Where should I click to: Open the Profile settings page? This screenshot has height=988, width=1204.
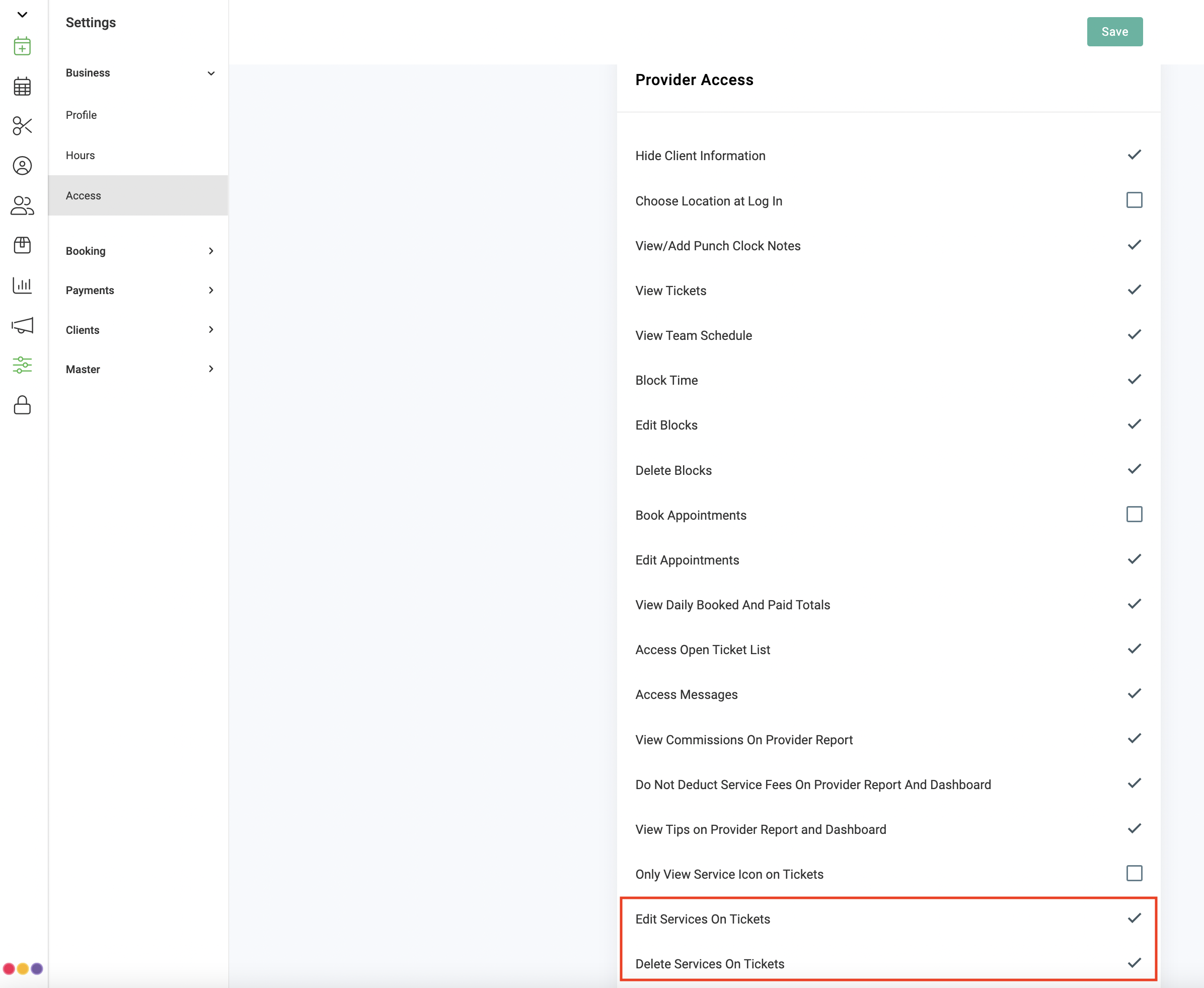click(x=82, y=115)
